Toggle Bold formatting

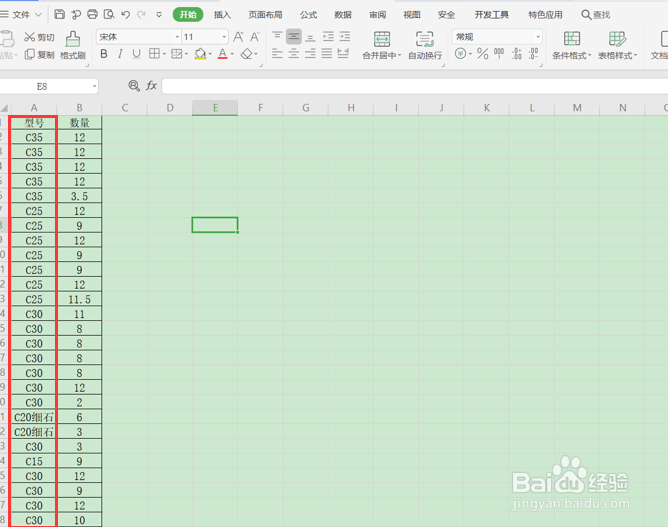tap(104, 54)
